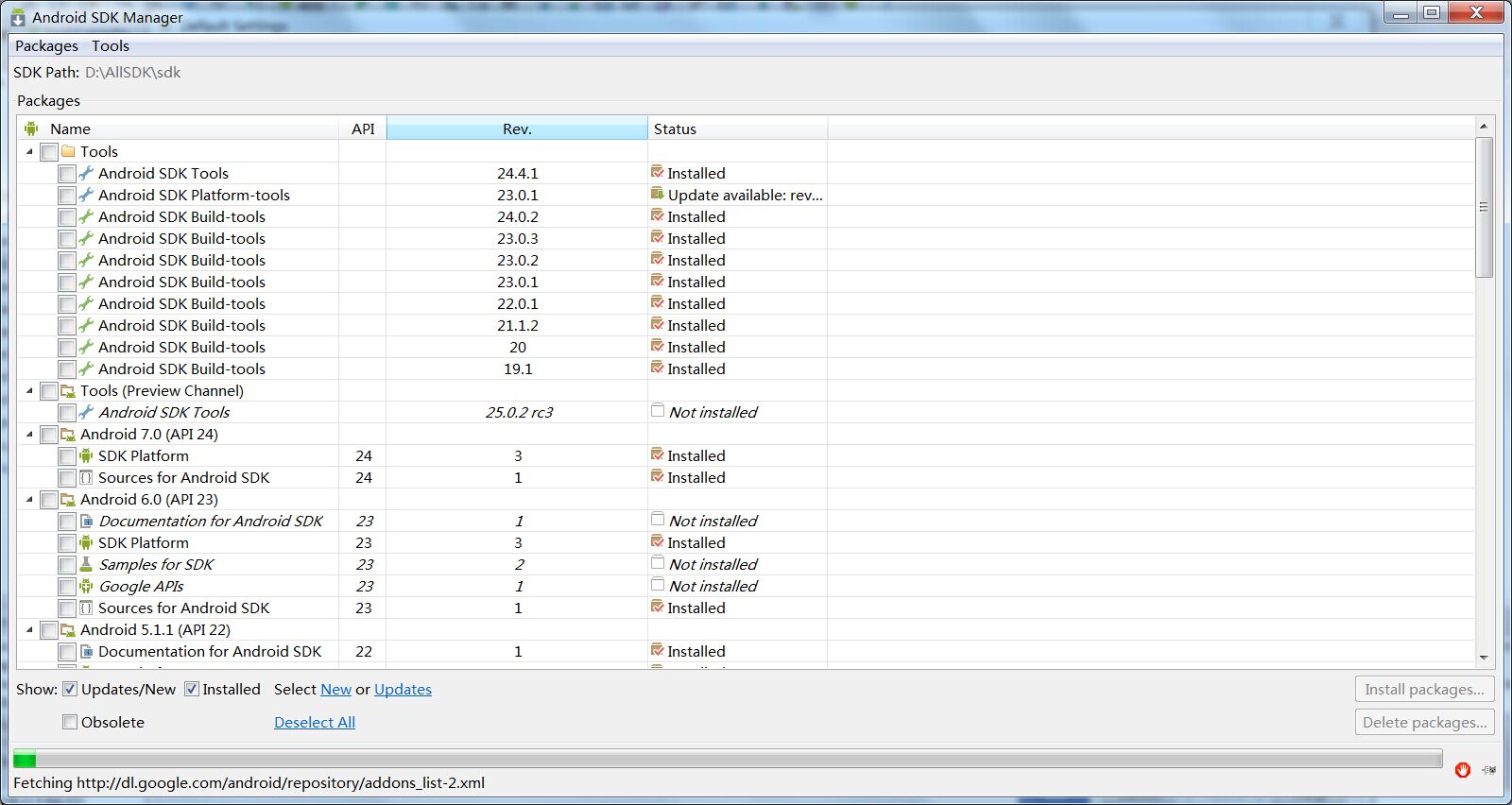Image resolution: width=1512 pixels, height=805 pixels.
Task: Collapse the Android 7.0 (API 24) group
Action: click(x=29, y=434)
